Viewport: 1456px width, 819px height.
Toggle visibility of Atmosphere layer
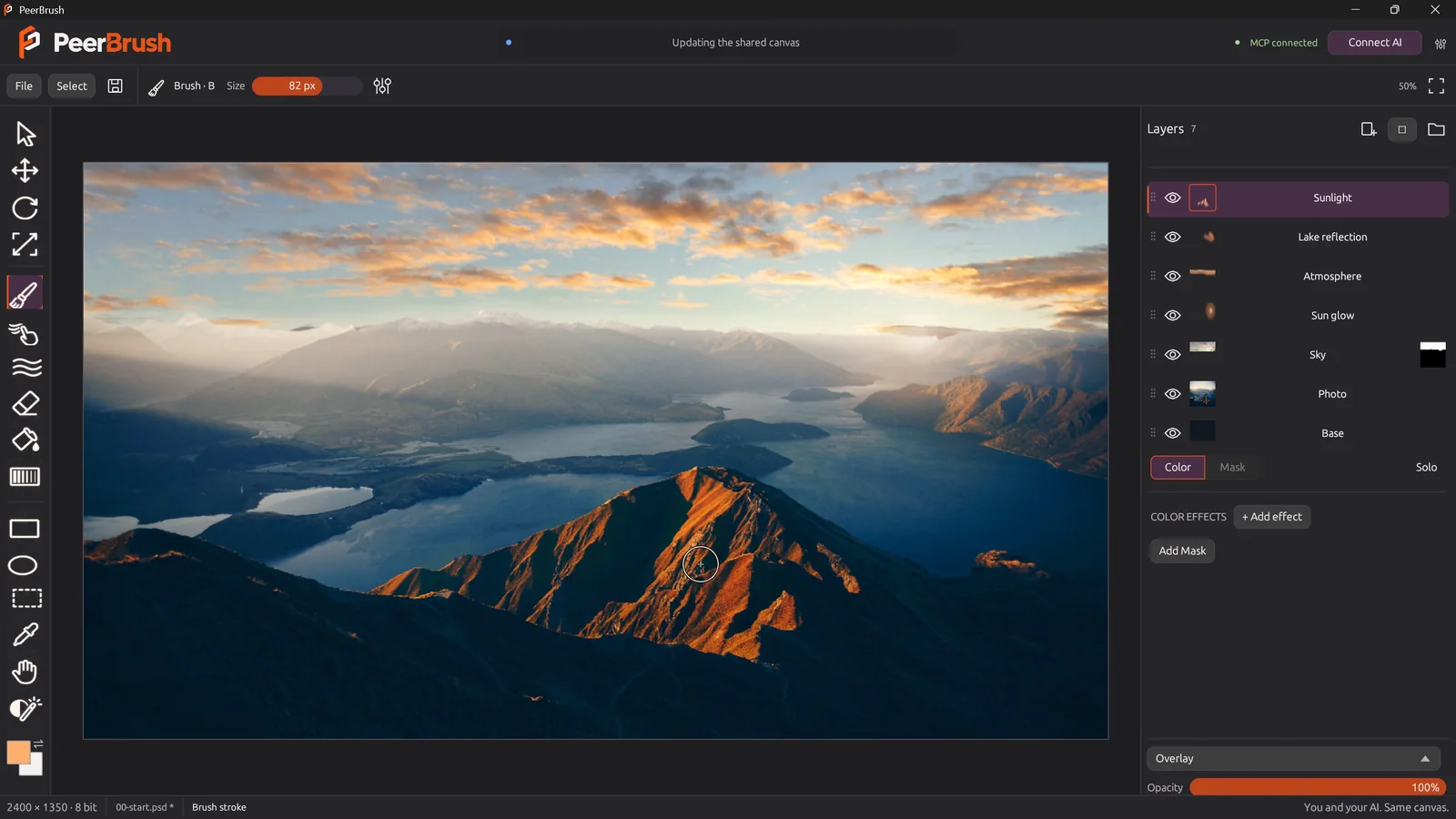(x=1173, y=276)
